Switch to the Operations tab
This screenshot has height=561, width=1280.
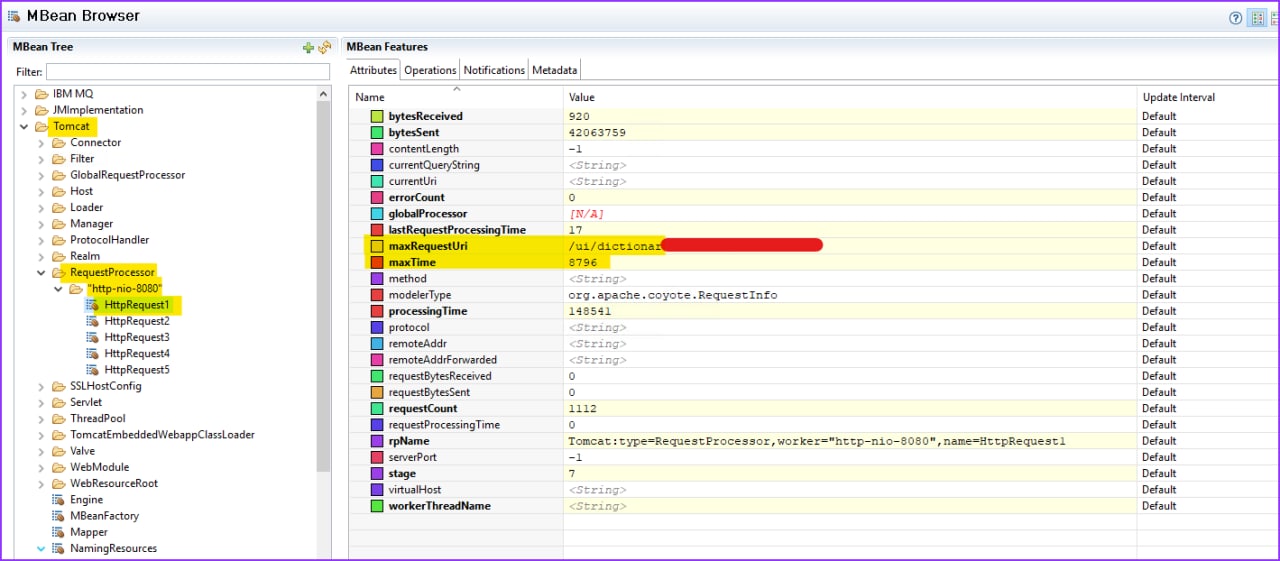point(430,70)
